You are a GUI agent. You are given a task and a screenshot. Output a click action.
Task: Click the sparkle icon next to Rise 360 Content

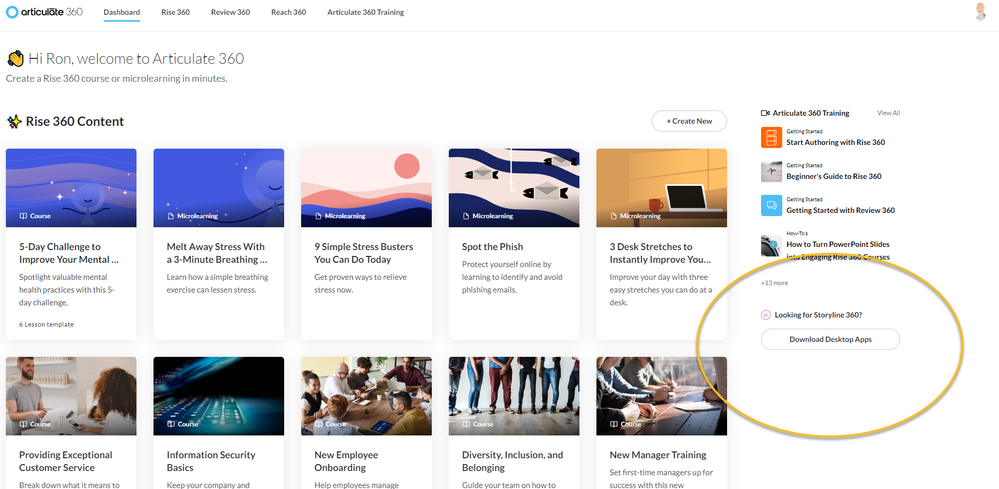pos(14,122)
